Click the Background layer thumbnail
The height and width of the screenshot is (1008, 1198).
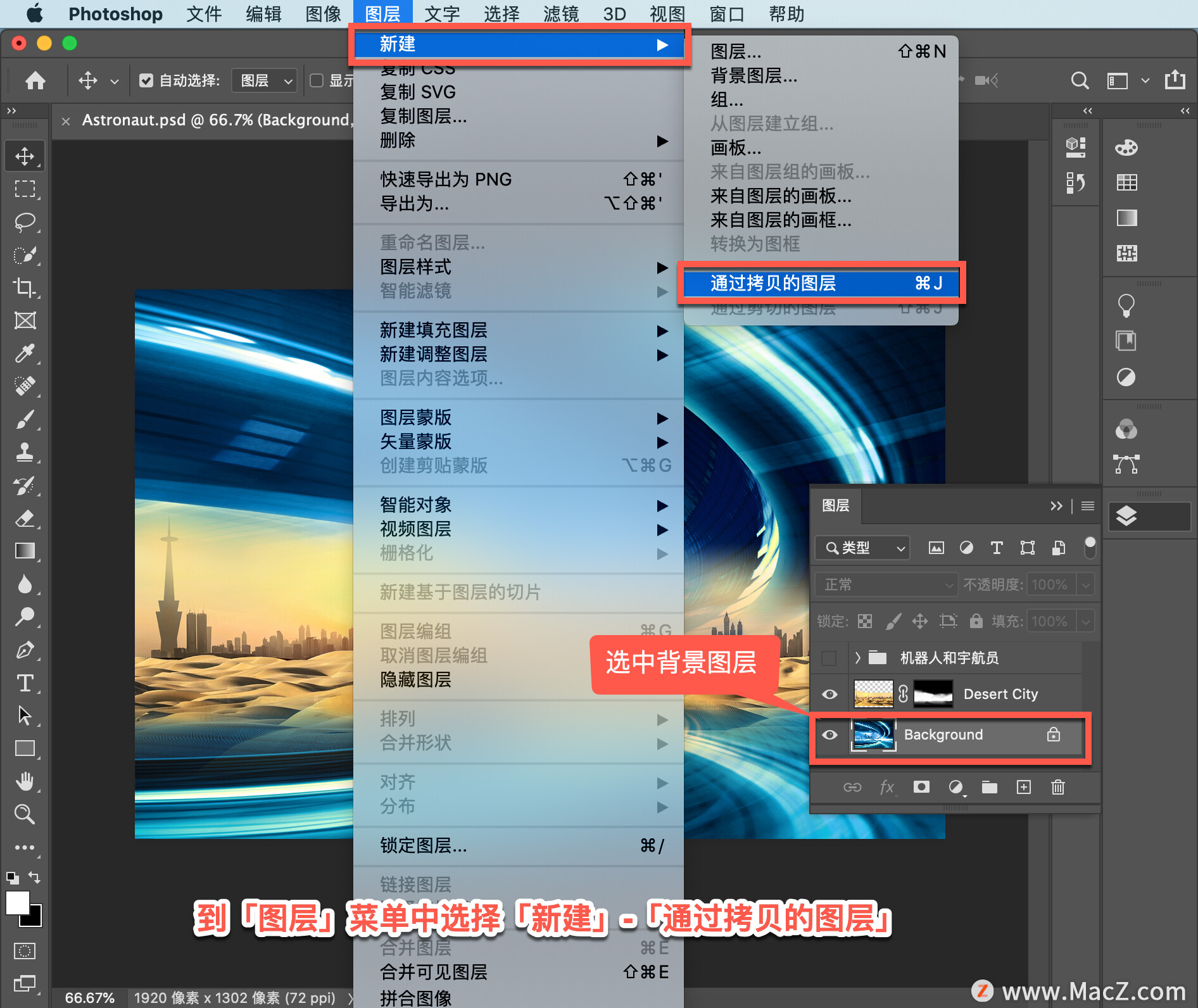point(874,734)
